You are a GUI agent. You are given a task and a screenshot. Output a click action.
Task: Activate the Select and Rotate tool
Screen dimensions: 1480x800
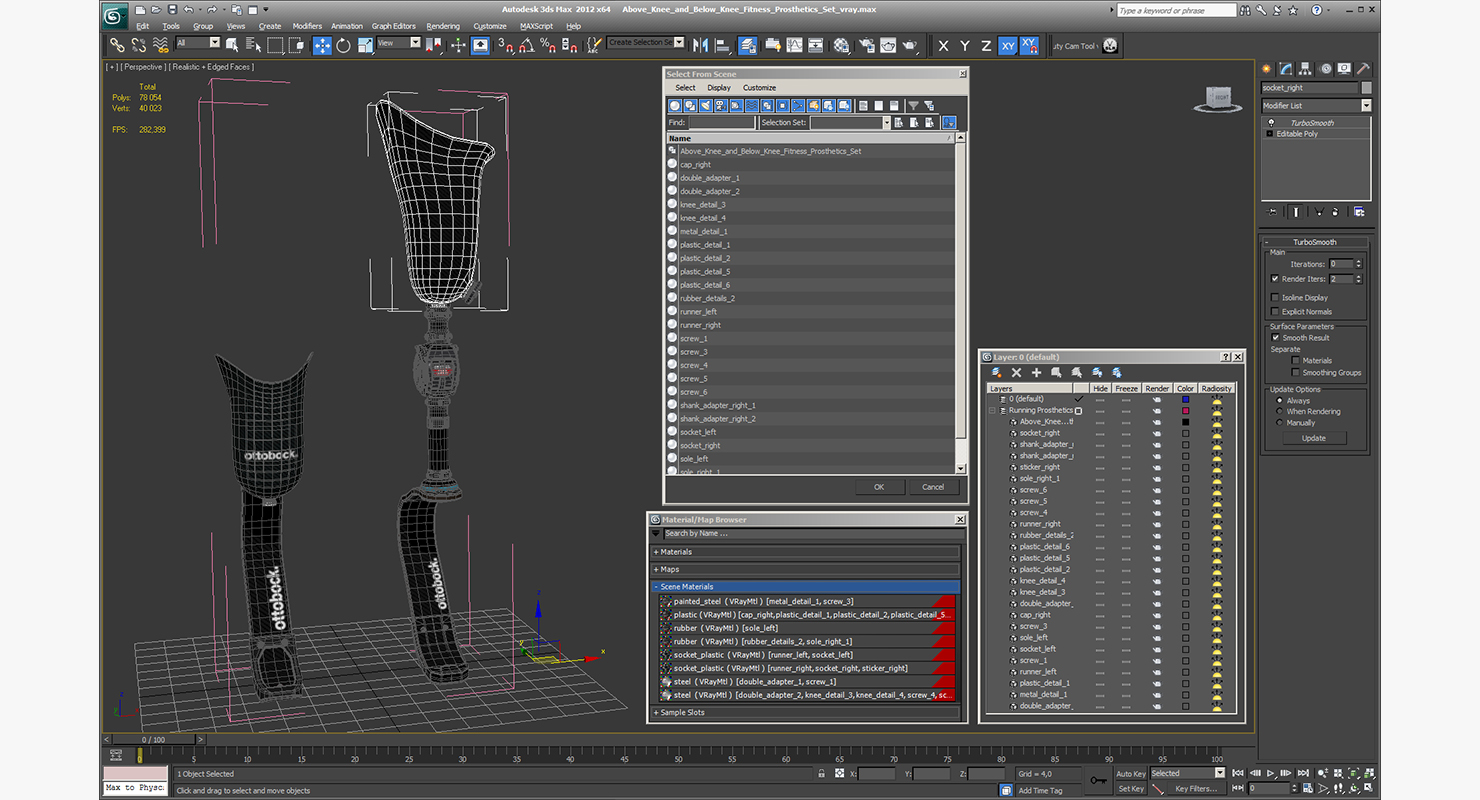click(343, 45)
